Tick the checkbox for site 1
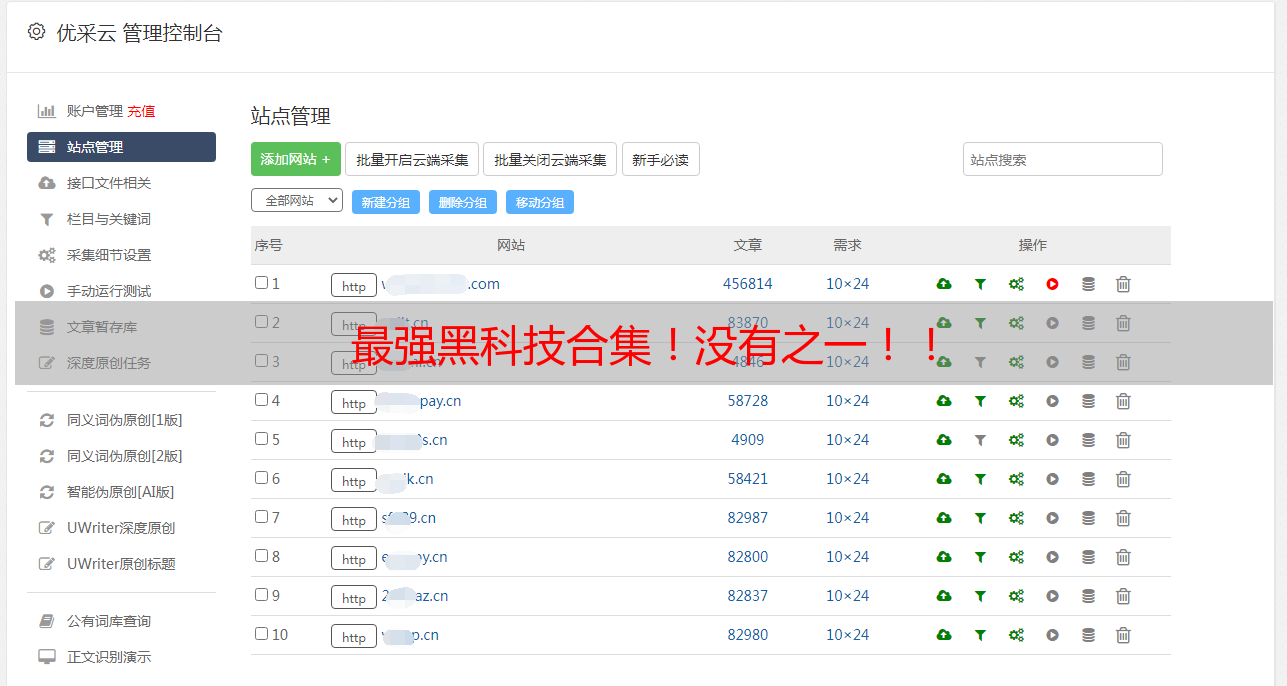Image resolution: width=1287 pixels, height=686 pixels. coord(261,283)
